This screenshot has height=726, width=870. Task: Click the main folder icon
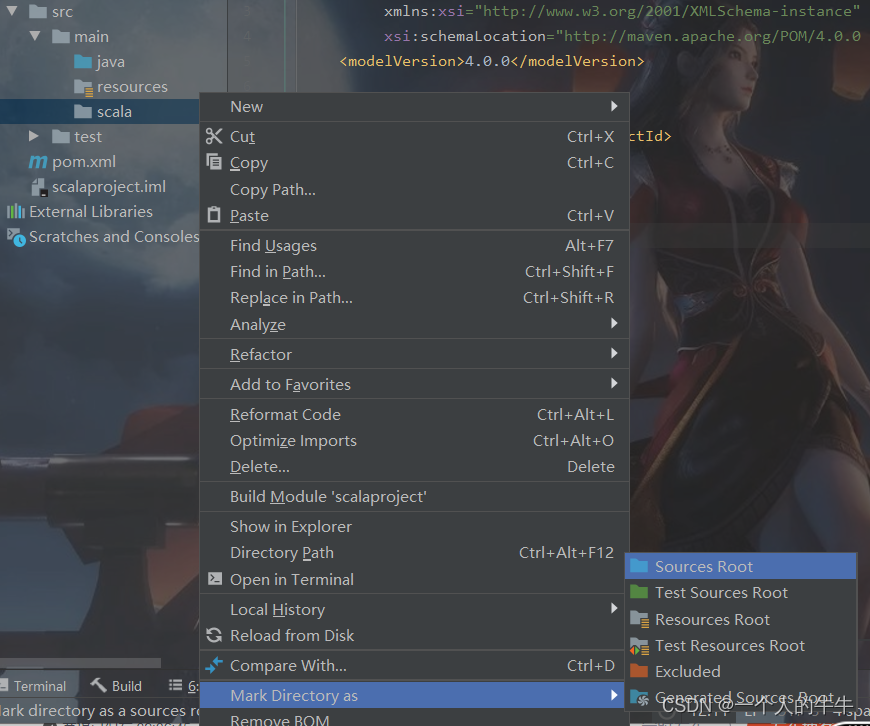[60, 37]
